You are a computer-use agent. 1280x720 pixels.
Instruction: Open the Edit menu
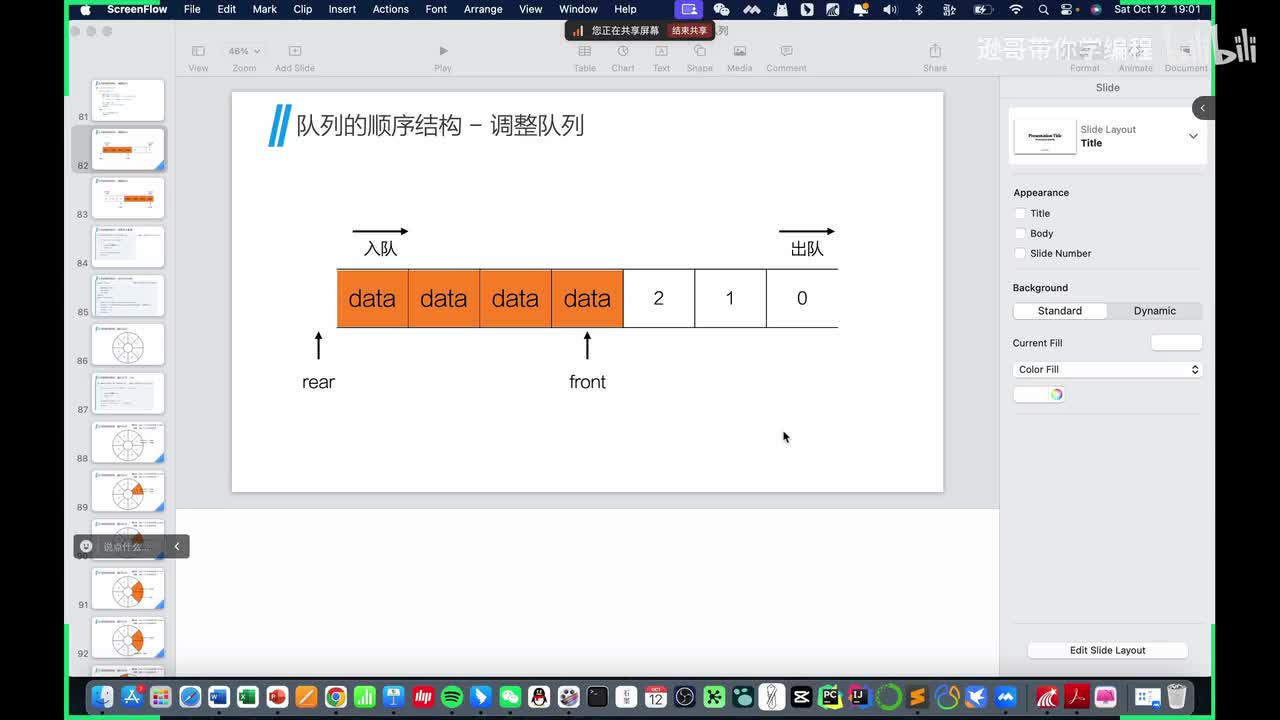227,9
